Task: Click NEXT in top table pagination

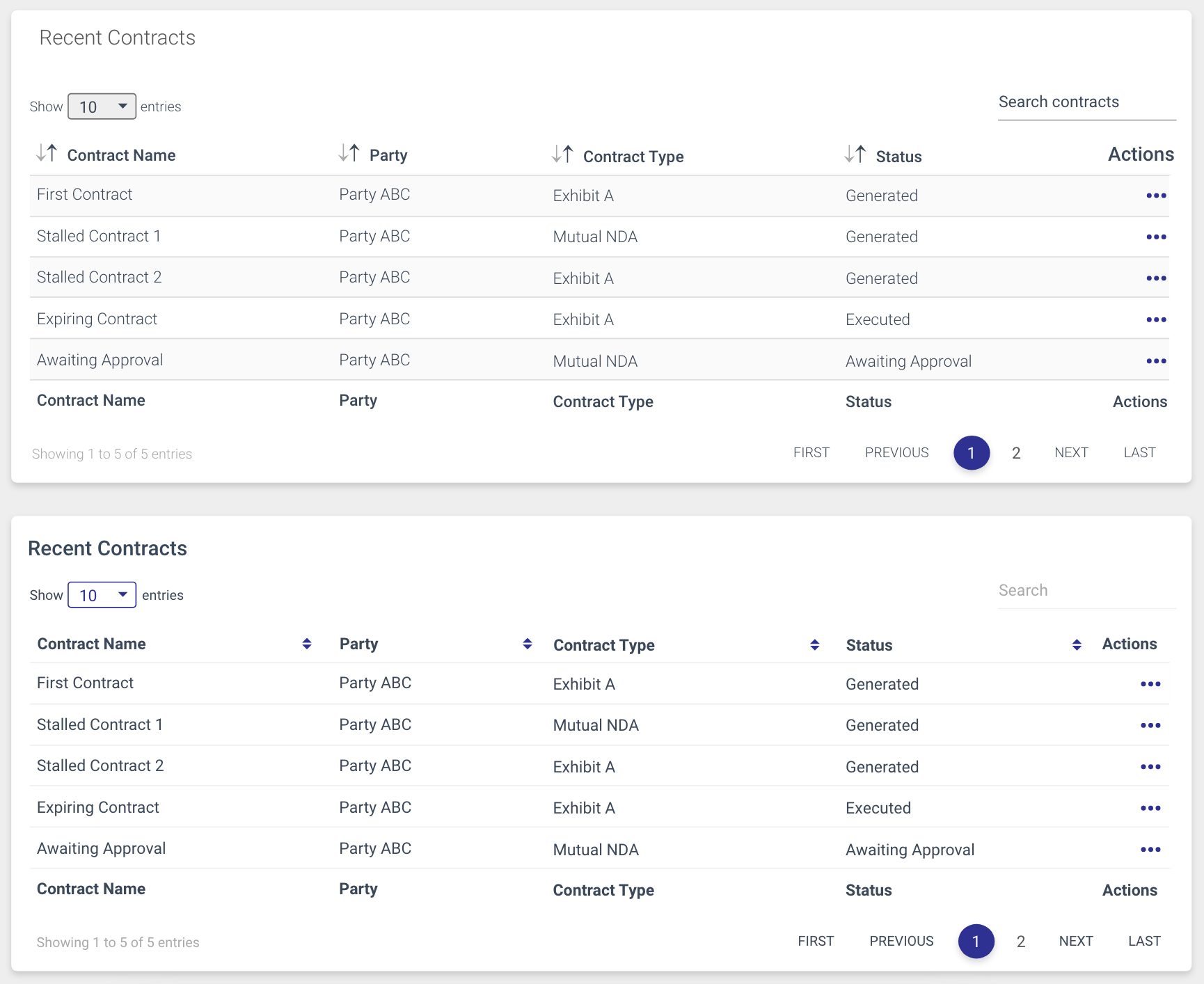Action: (1071, 452)
